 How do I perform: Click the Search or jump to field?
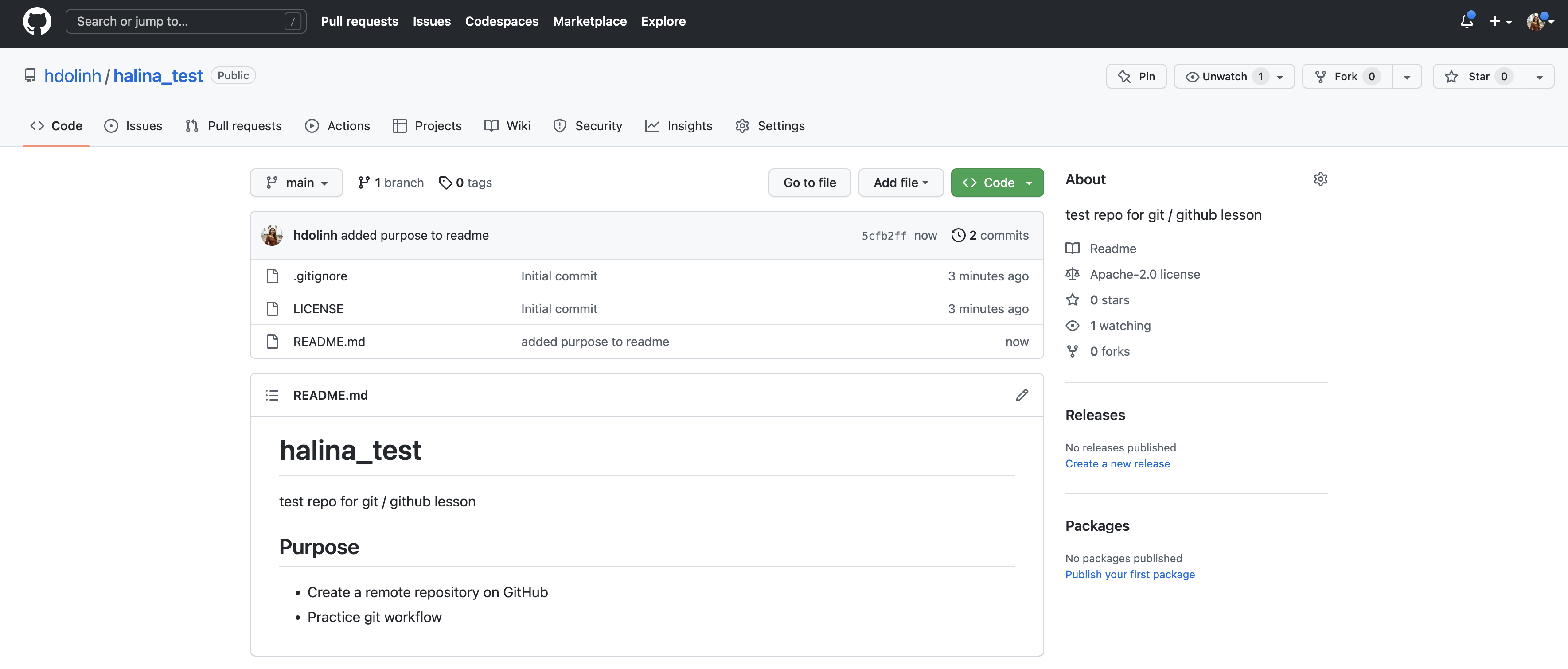(176, 21)
